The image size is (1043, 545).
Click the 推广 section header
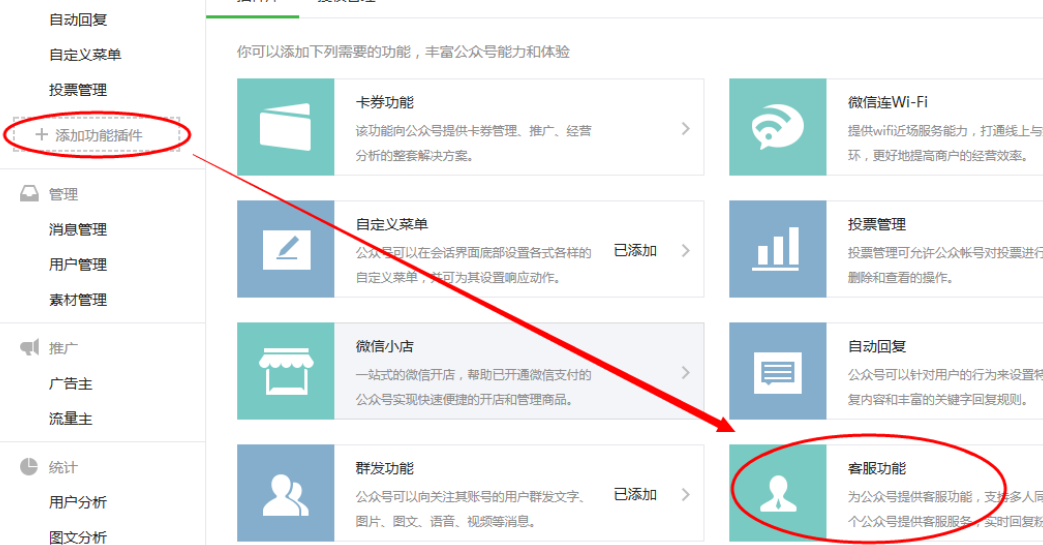[63, 348]
